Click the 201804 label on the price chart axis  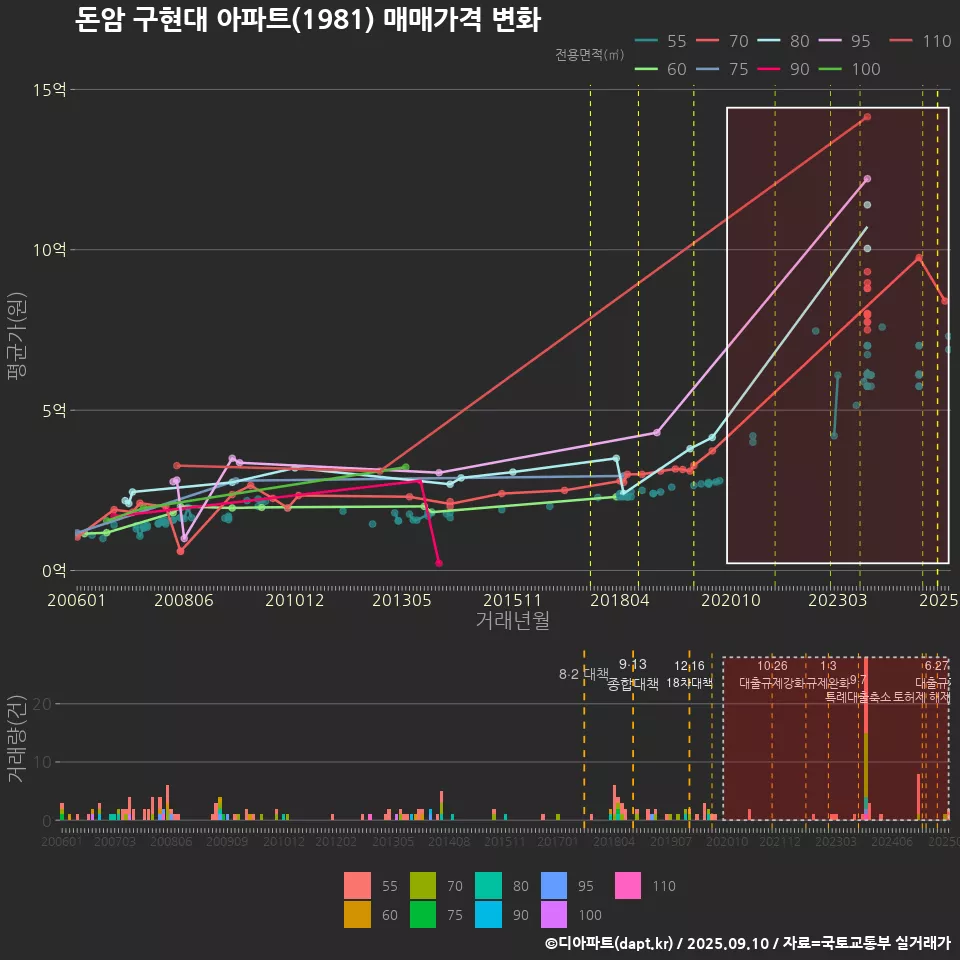(620, 601)
